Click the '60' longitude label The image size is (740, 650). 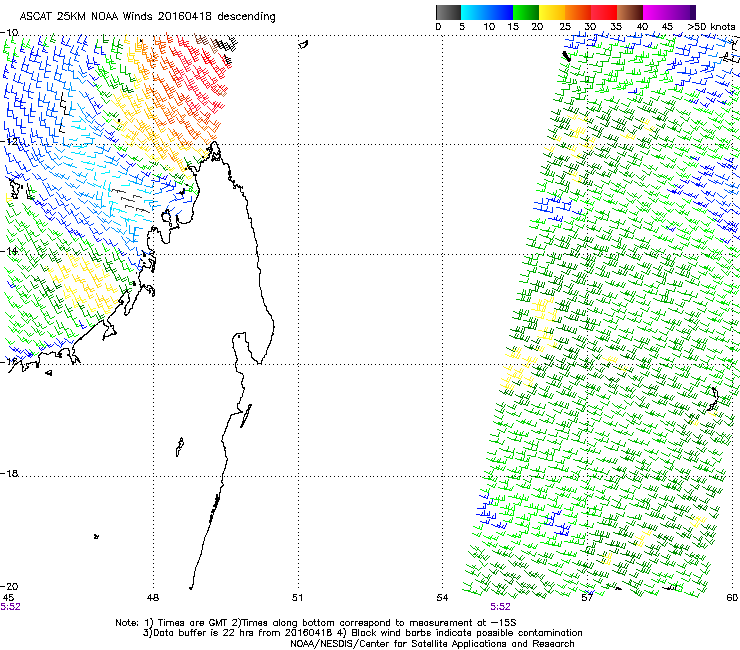pos(732,598)
